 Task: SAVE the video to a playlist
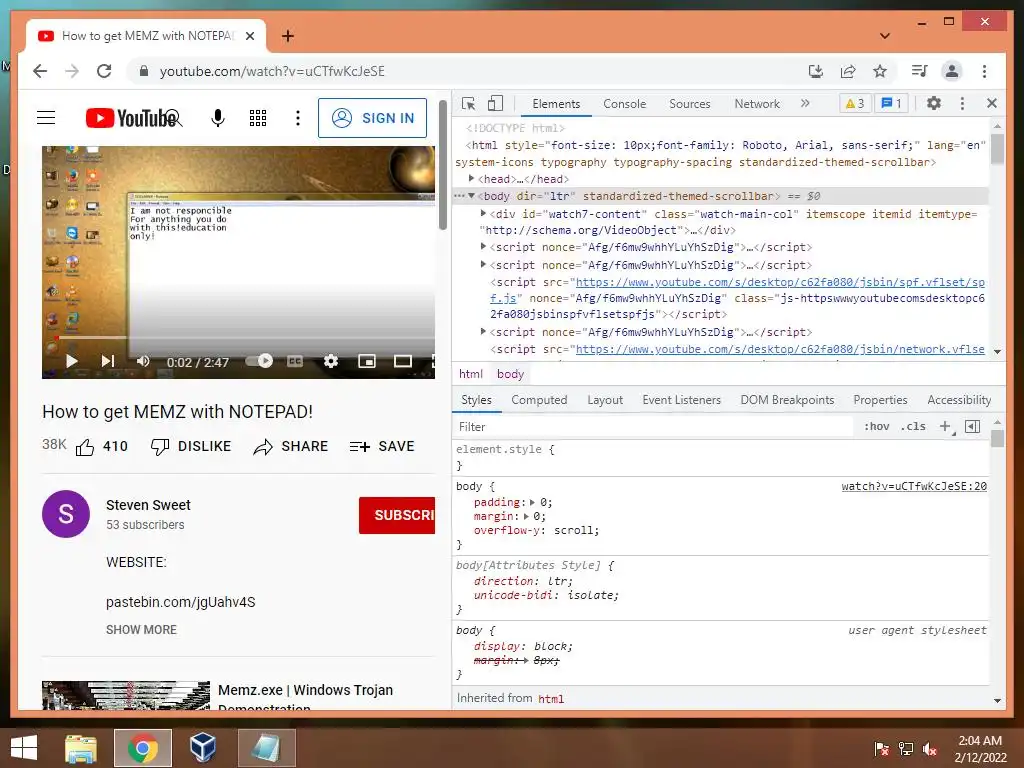pyautogui.click(x=382, y=447)
